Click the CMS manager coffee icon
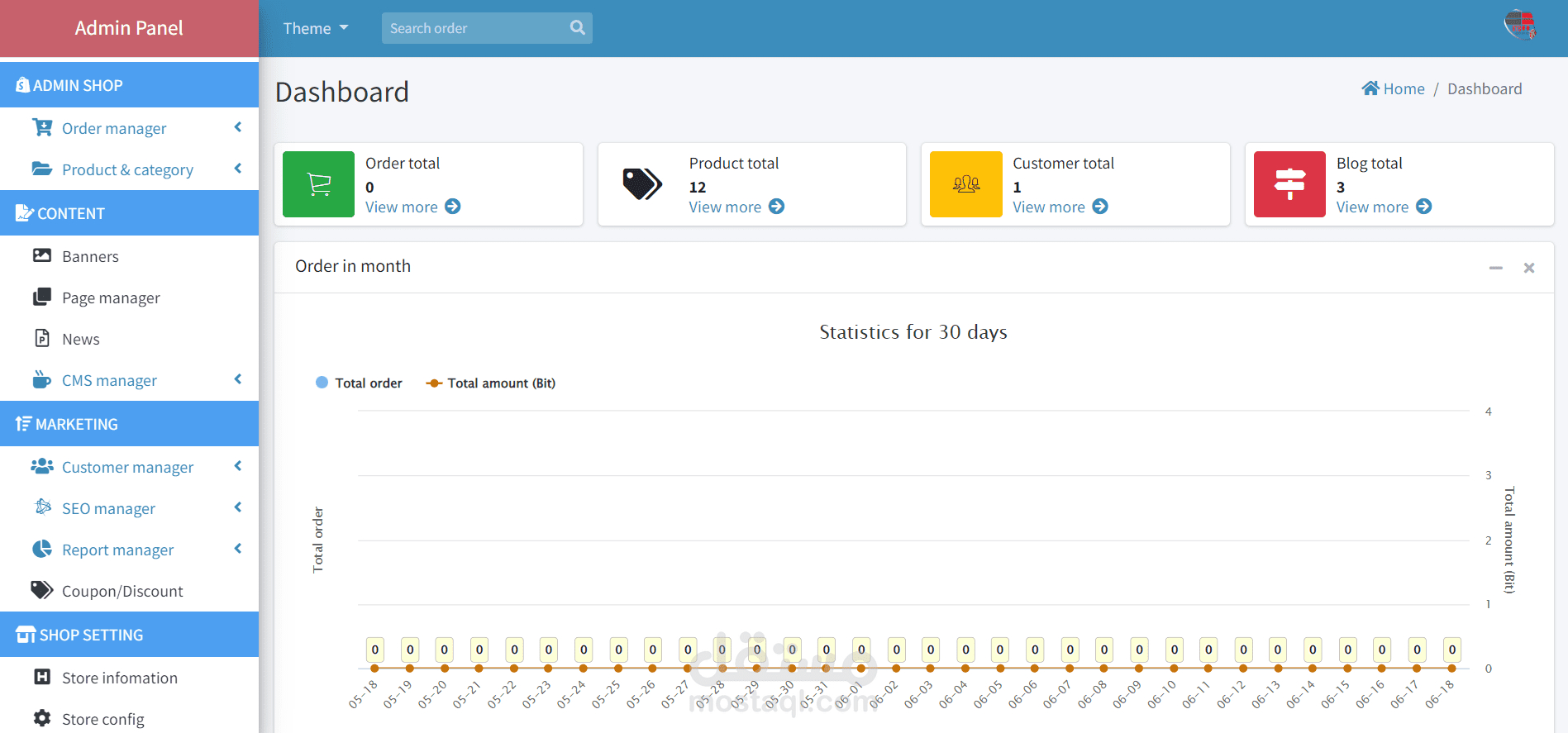This screenshot has height=733, width=1568. click(42, 379)
